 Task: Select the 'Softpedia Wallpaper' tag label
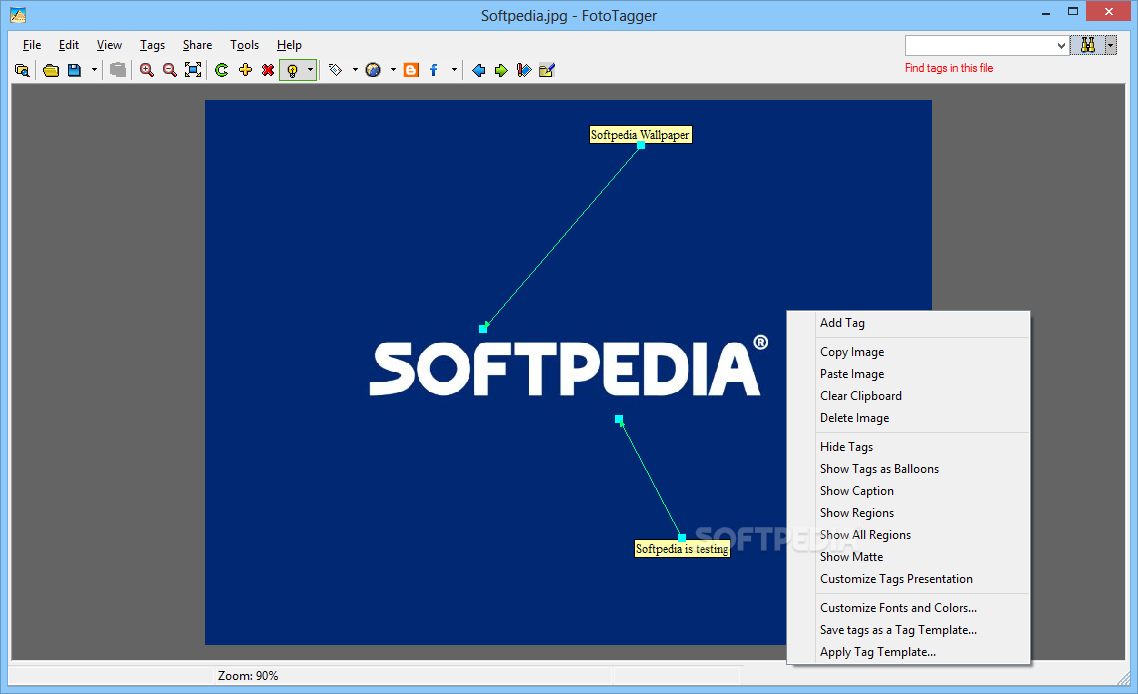pyautogui.click(x=640, y=135)
